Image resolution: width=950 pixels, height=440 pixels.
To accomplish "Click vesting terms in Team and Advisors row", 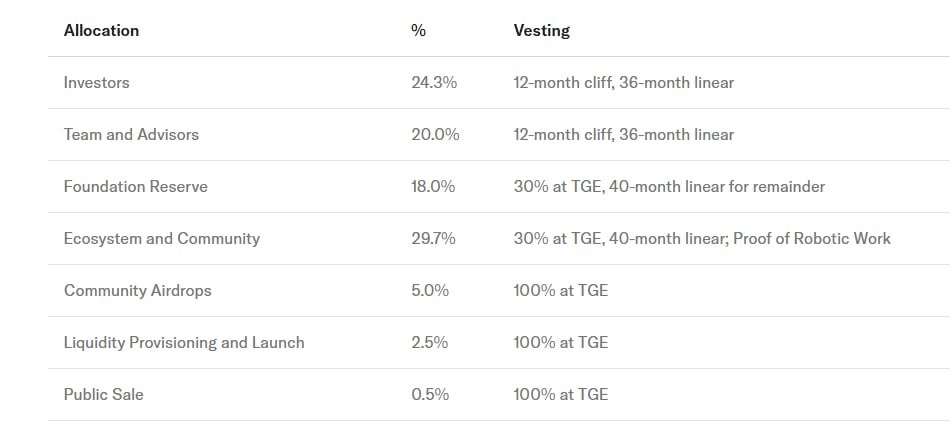I will click(x=623, y=134).
